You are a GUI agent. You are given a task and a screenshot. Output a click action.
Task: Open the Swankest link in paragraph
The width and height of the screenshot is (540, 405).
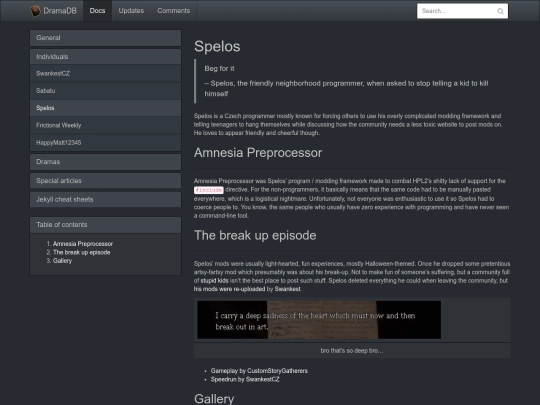(x=287, y=289)
